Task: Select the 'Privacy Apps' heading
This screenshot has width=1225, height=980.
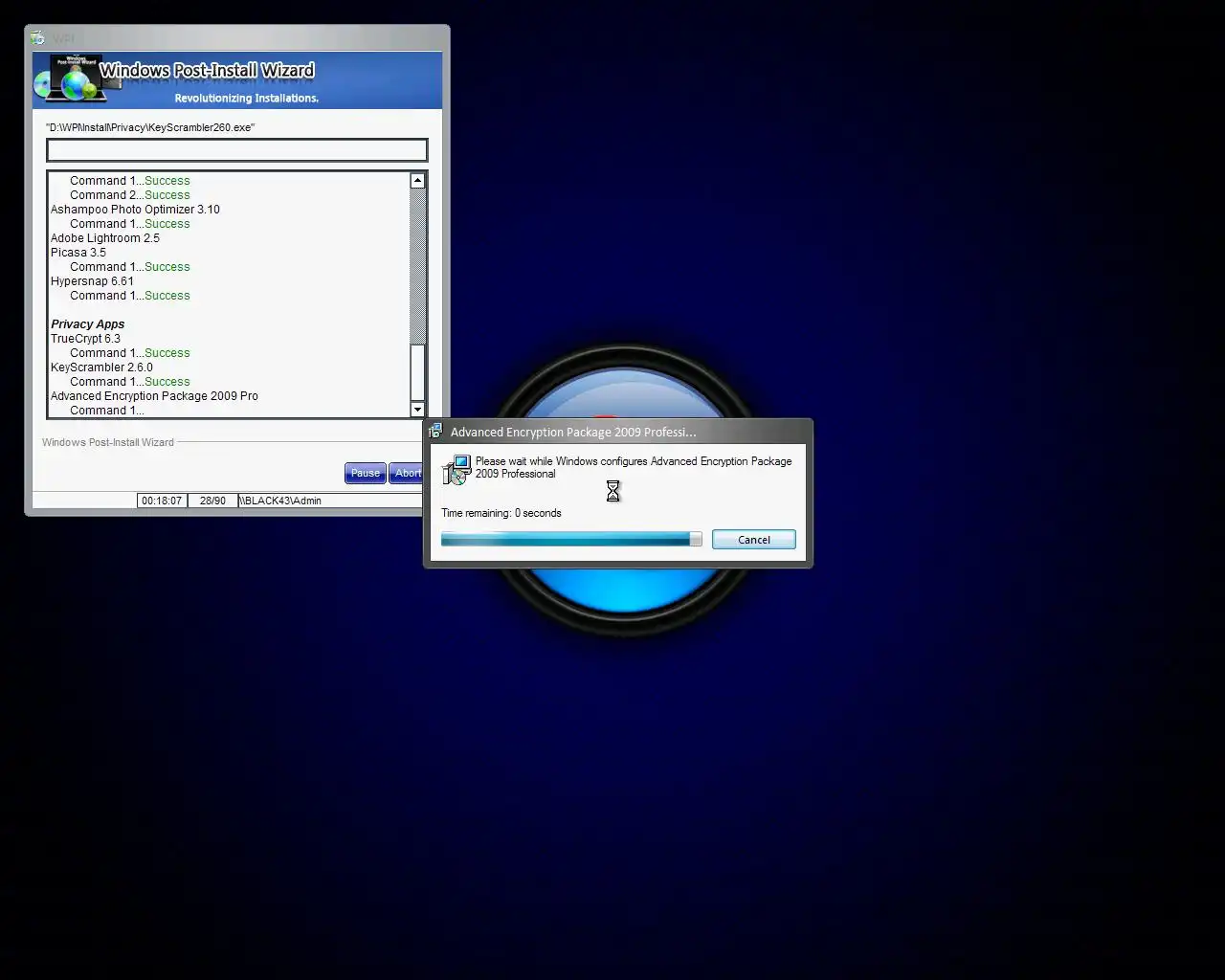Action: (87, 324)
